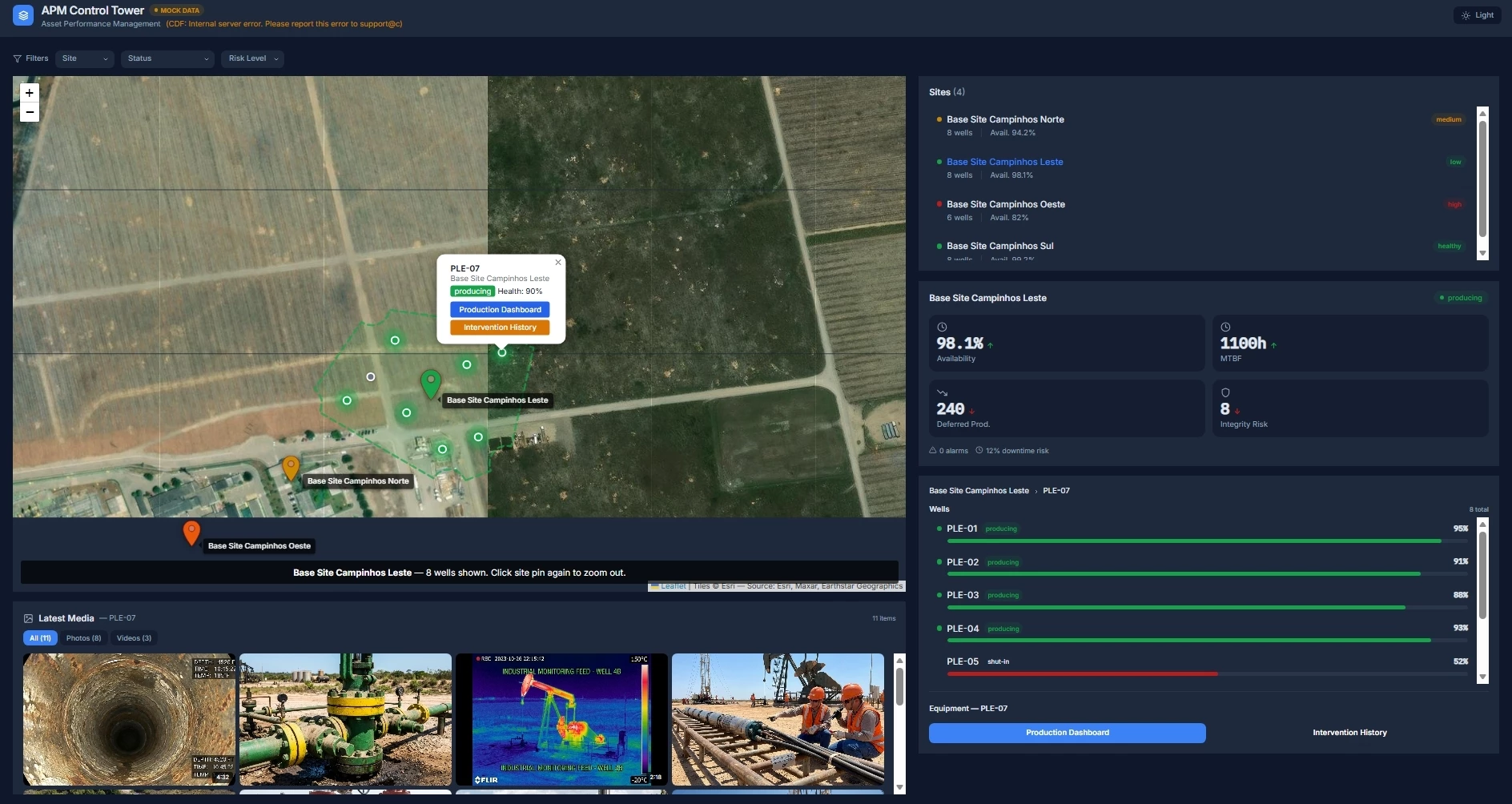
Task: Open the Site filter dropdown
Action: coord(84,58)
